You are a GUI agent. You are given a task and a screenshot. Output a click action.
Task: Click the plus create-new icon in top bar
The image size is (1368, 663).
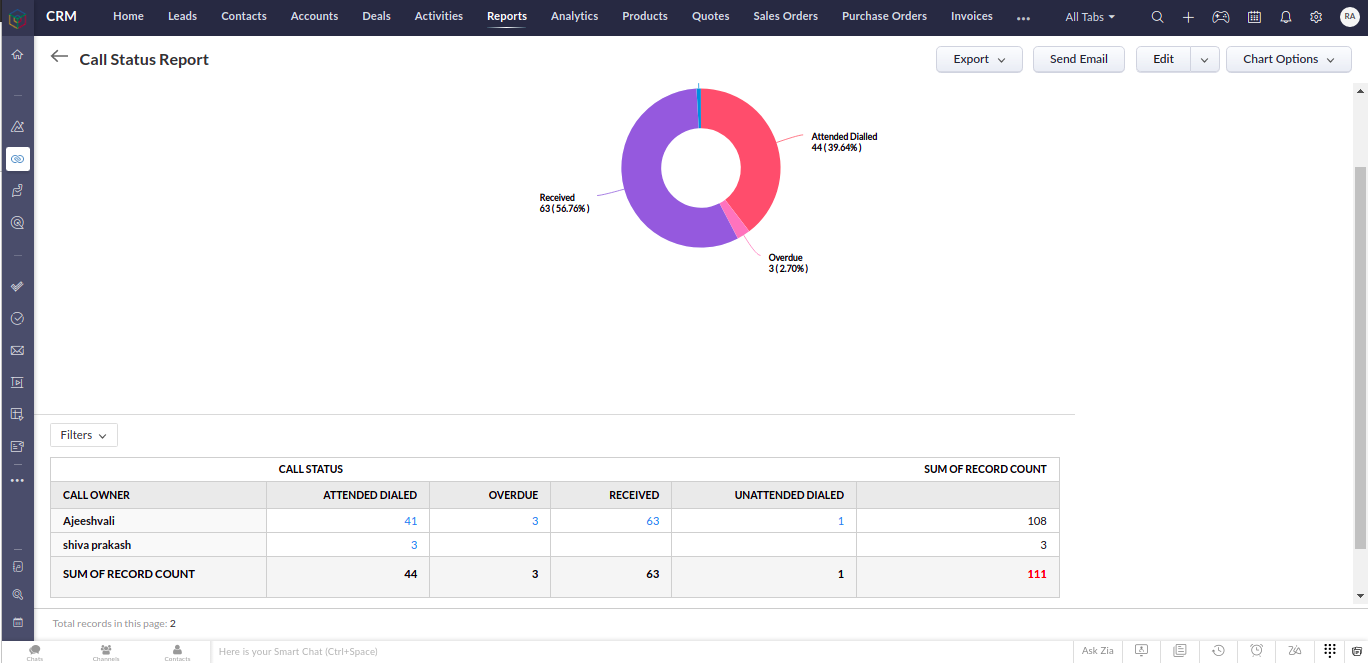coord(1188,17)
